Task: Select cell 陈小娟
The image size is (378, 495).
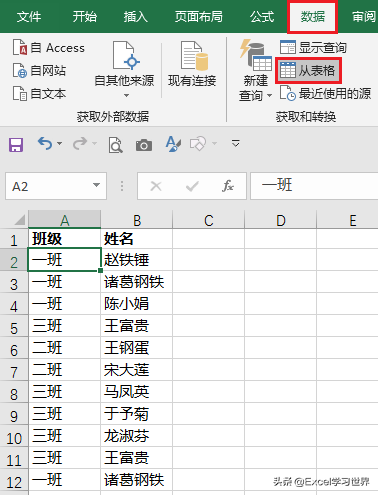Action: (137, 304)
